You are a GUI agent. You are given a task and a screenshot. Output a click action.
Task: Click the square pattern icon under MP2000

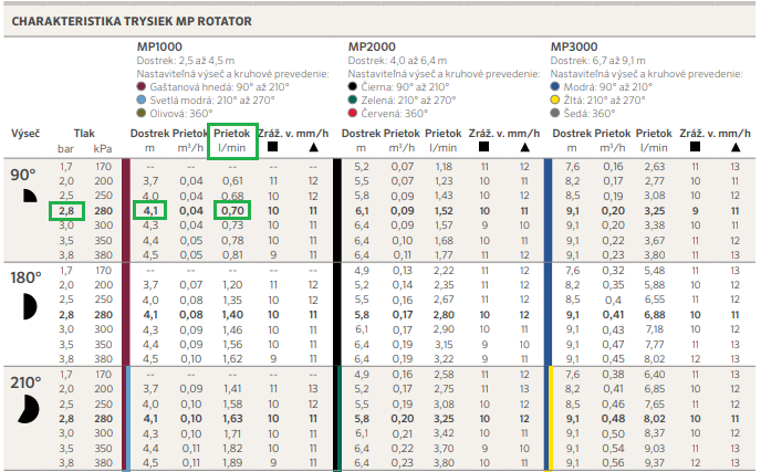tap(483, 148)
